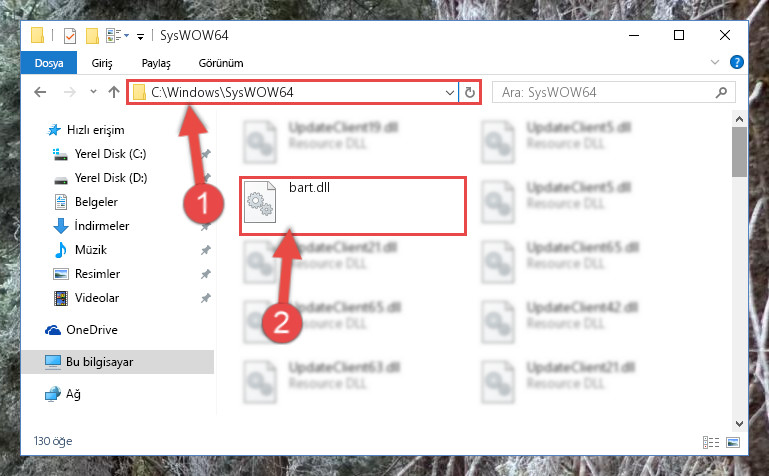The image size is (769, 476).
Task: Click the Ara: SysWOW64 search box
Action: point(614,92)
